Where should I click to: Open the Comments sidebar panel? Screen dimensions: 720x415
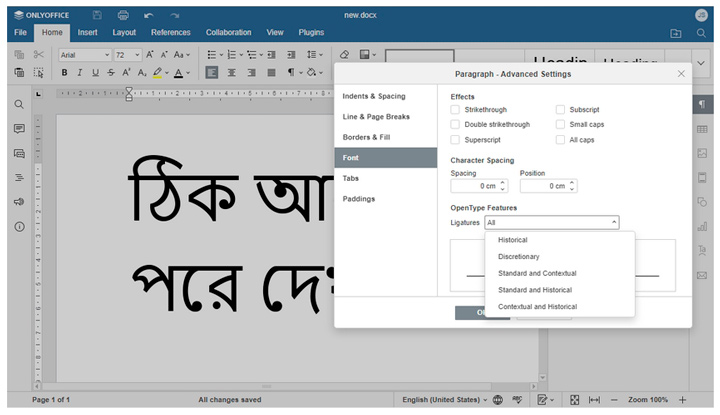pyautogui.click(x=19, y=129)
